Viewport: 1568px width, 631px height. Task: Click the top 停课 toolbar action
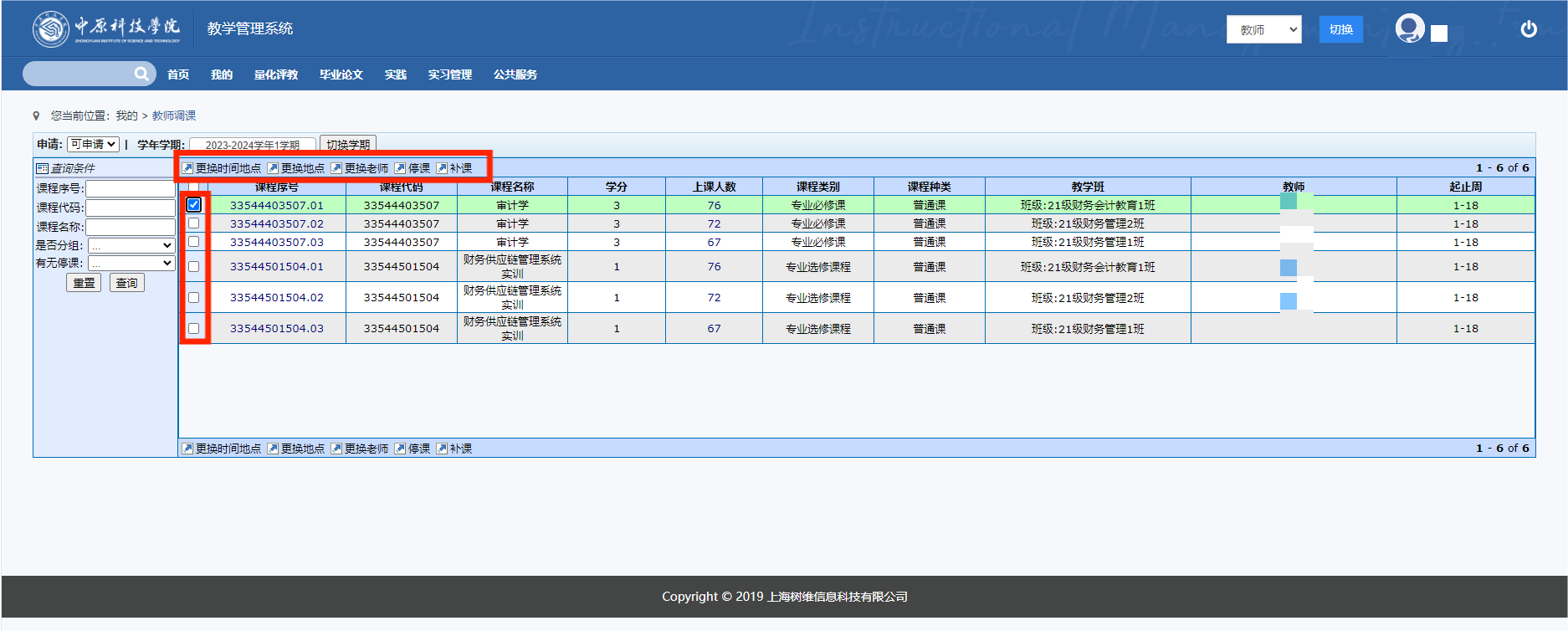coord(412,168)
